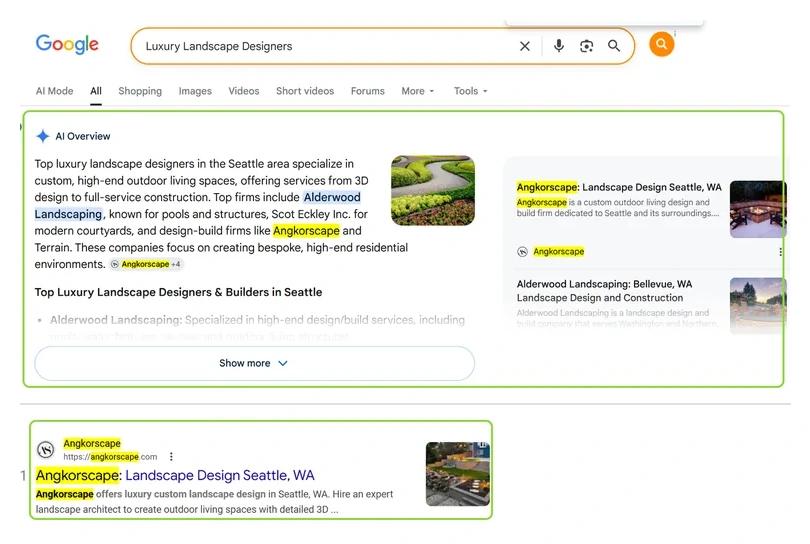Start voice search with microphone icon
Viewport: 810px width, 544px height.
[558, 46]
